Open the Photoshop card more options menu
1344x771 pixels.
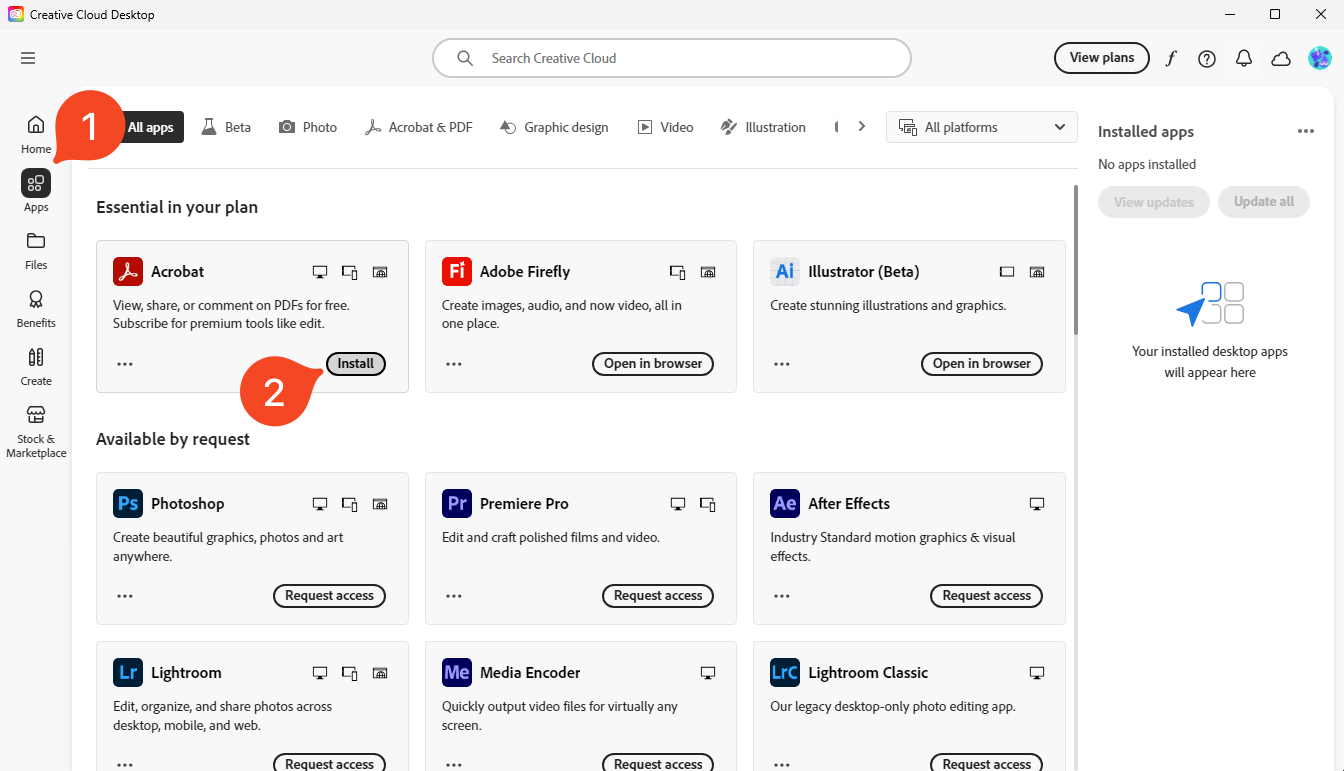pyautogui.click(x=125, y=596)
